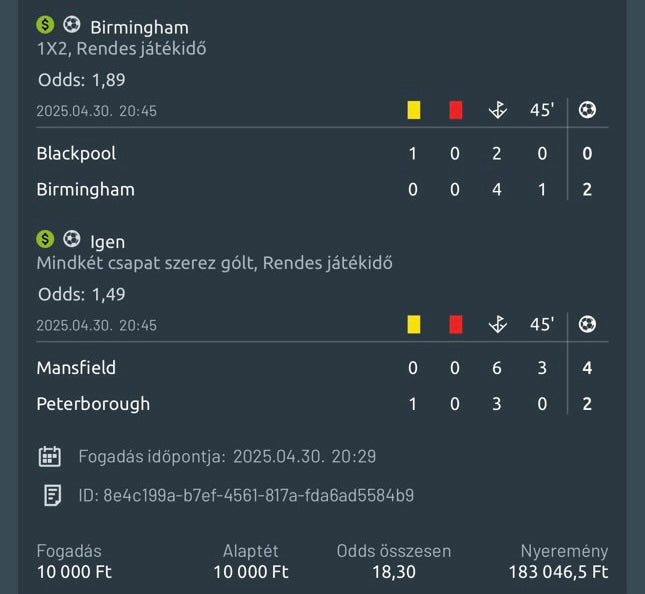Viewport: 645px width, 594px height.
Task: Select the Mansfield team row
Action: (x=76, y=368)
